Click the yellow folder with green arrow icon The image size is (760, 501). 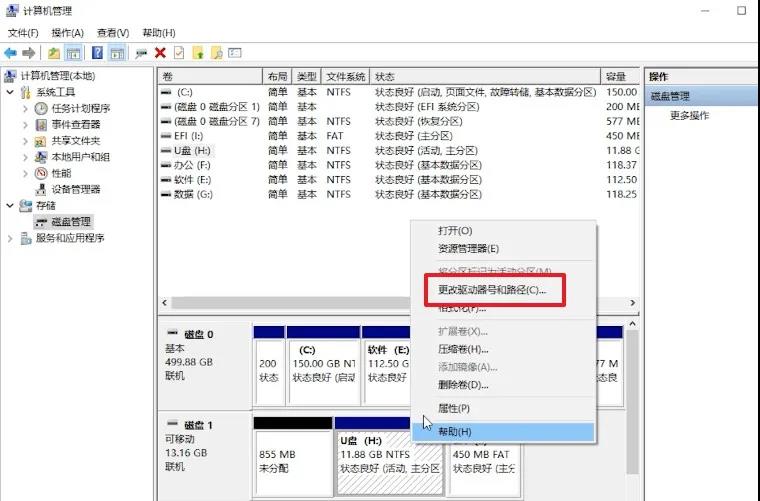coord(198,53)
